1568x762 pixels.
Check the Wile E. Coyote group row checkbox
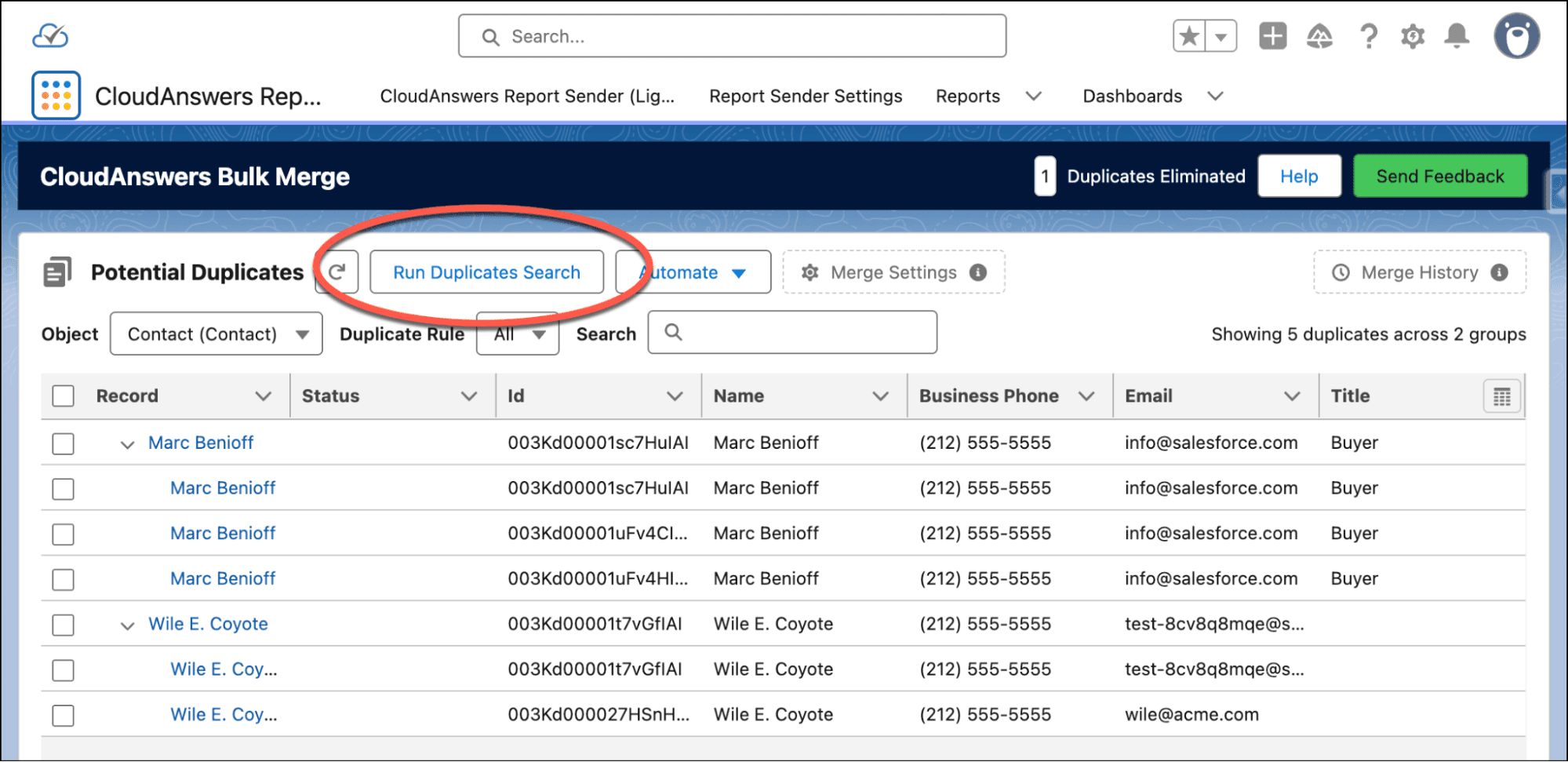64,625
